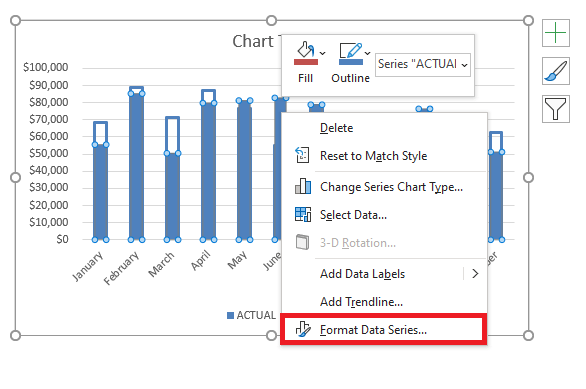Click the January category label
Screen dimensions: 586x389
[87, 266]
